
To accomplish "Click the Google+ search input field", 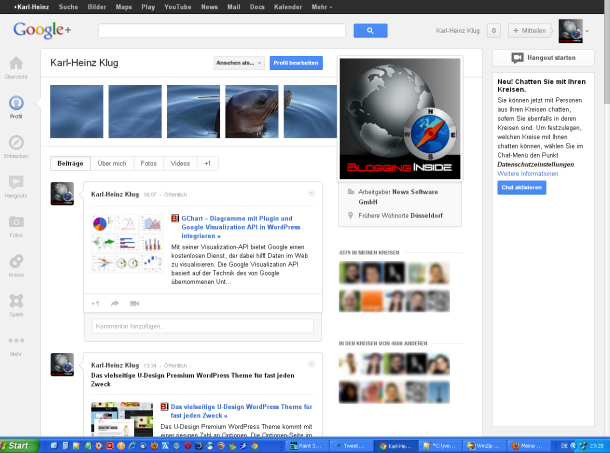I will (x=222, y=31).
